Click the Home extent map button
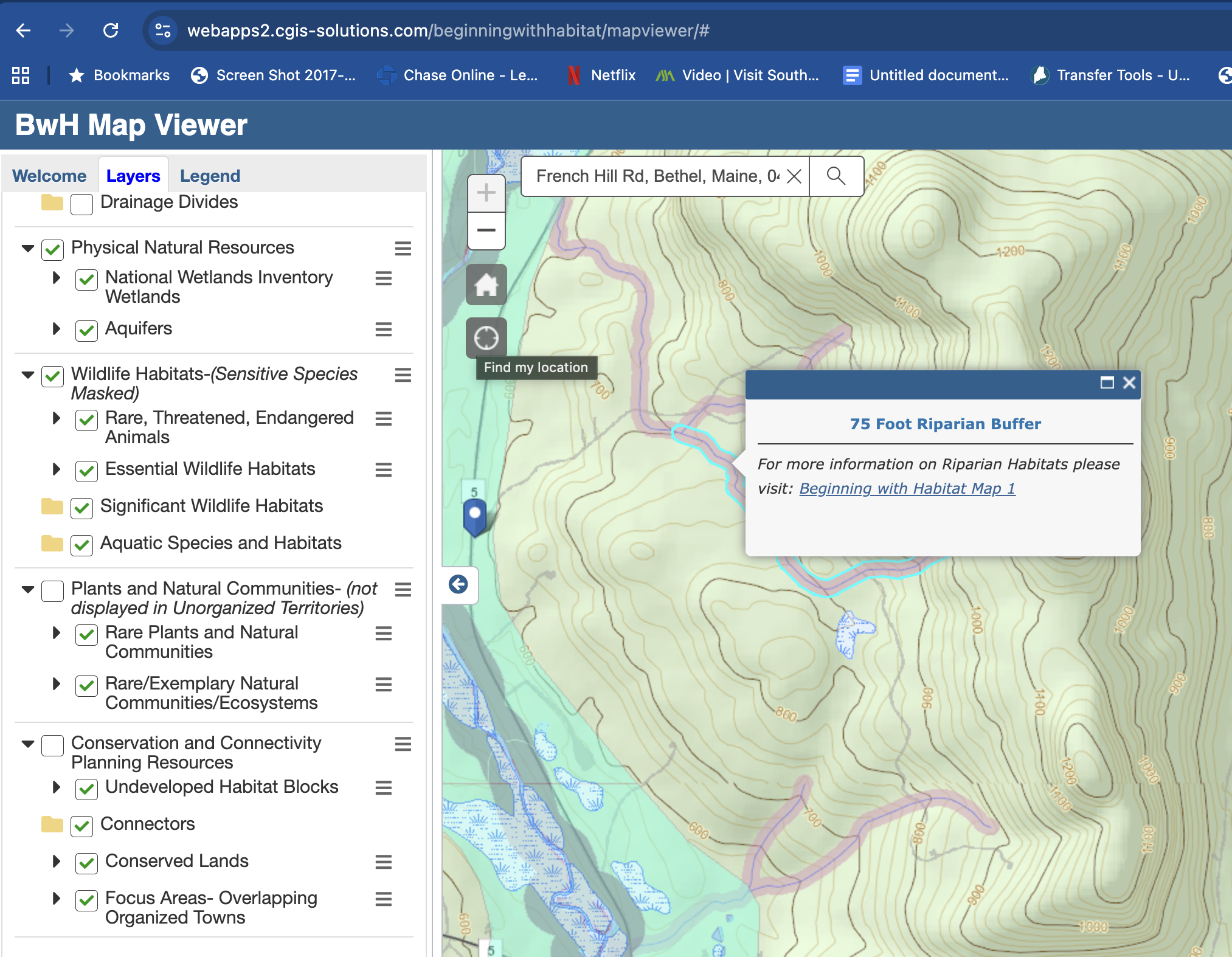The width and height of the screenshot is (1232, 957). 486,285
